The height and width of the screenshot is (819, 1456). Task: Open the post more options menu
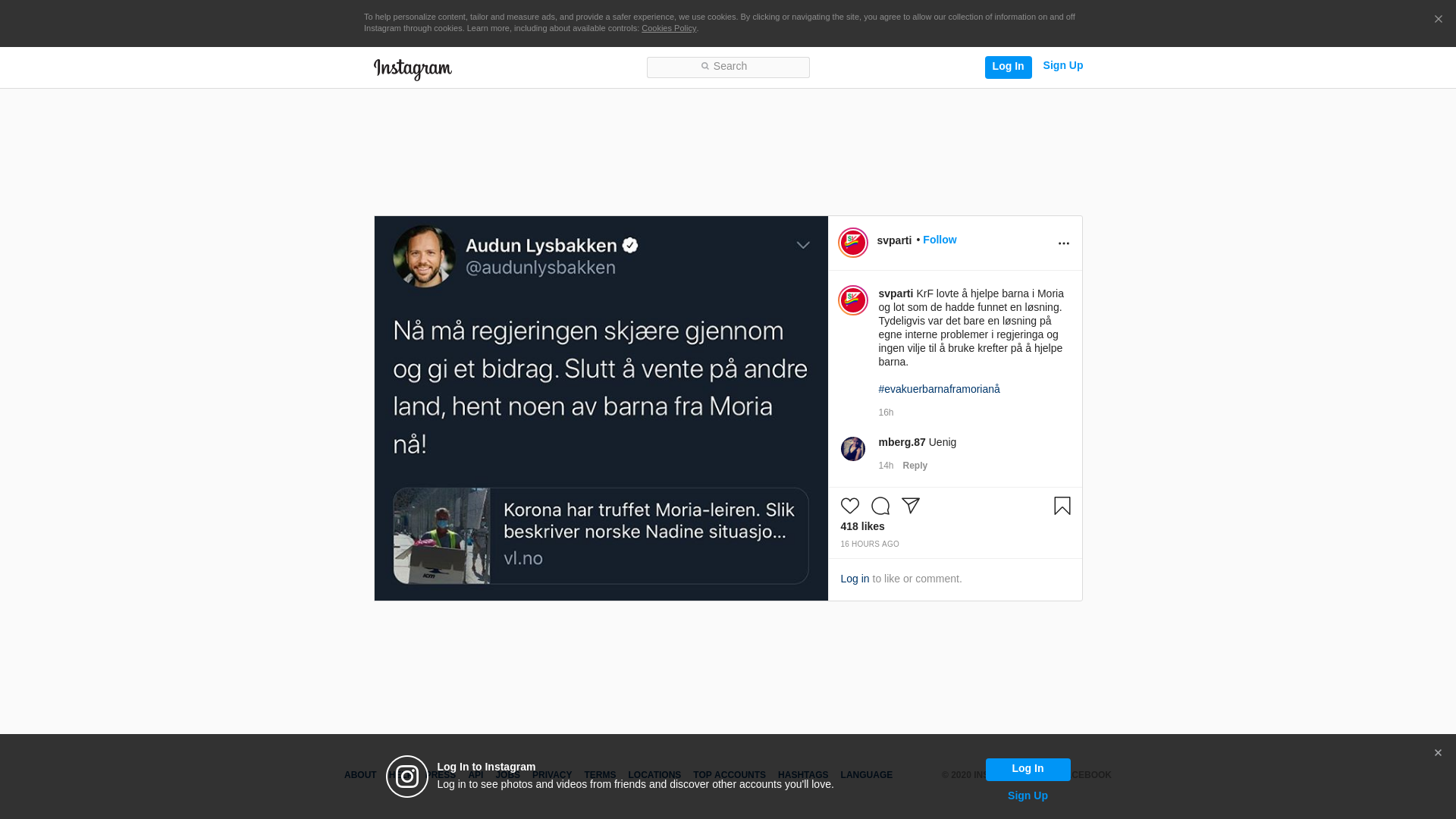[x=1063, y=243]
